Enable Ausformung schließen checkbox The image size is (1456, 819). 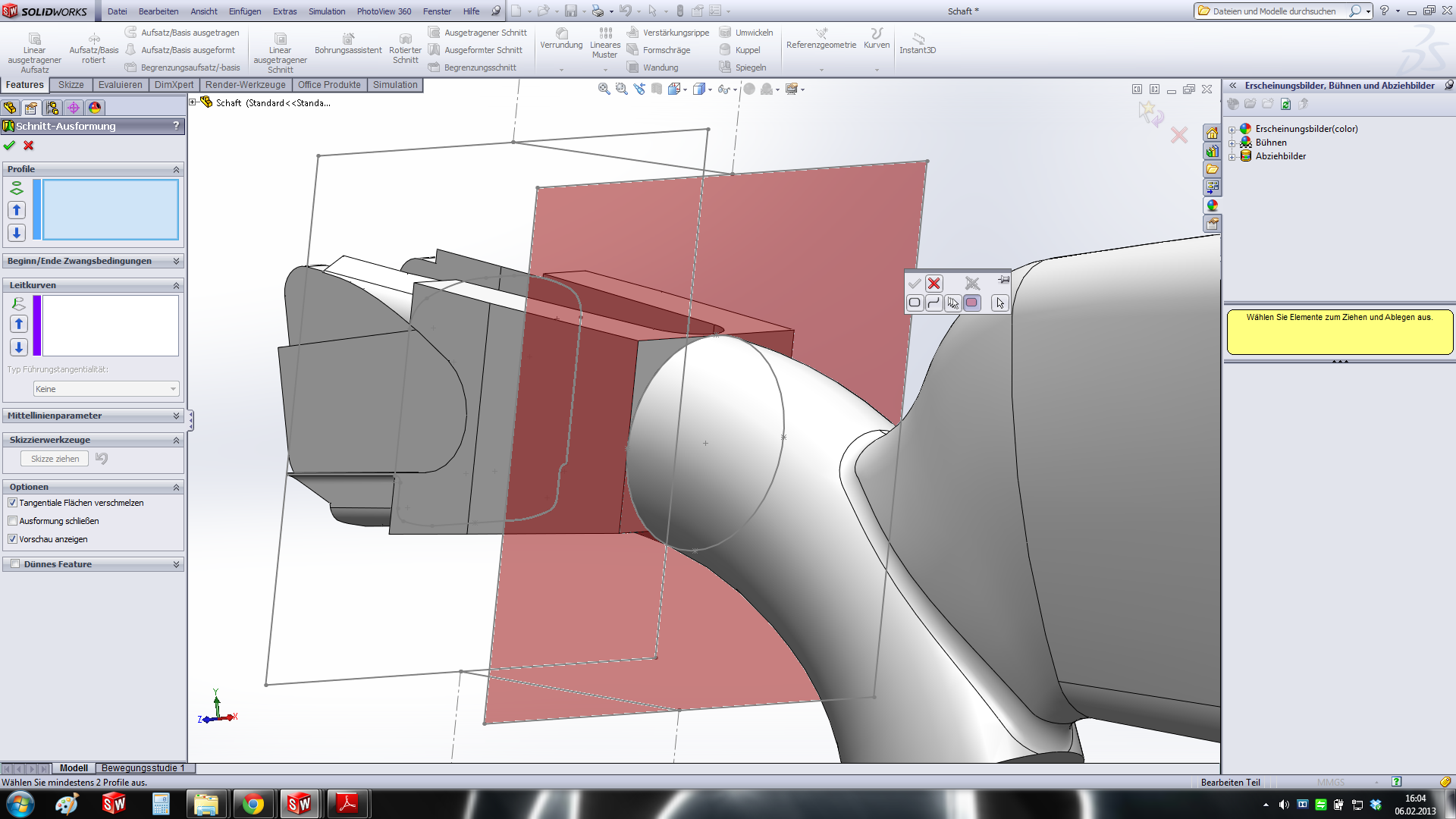coord(13,521)
